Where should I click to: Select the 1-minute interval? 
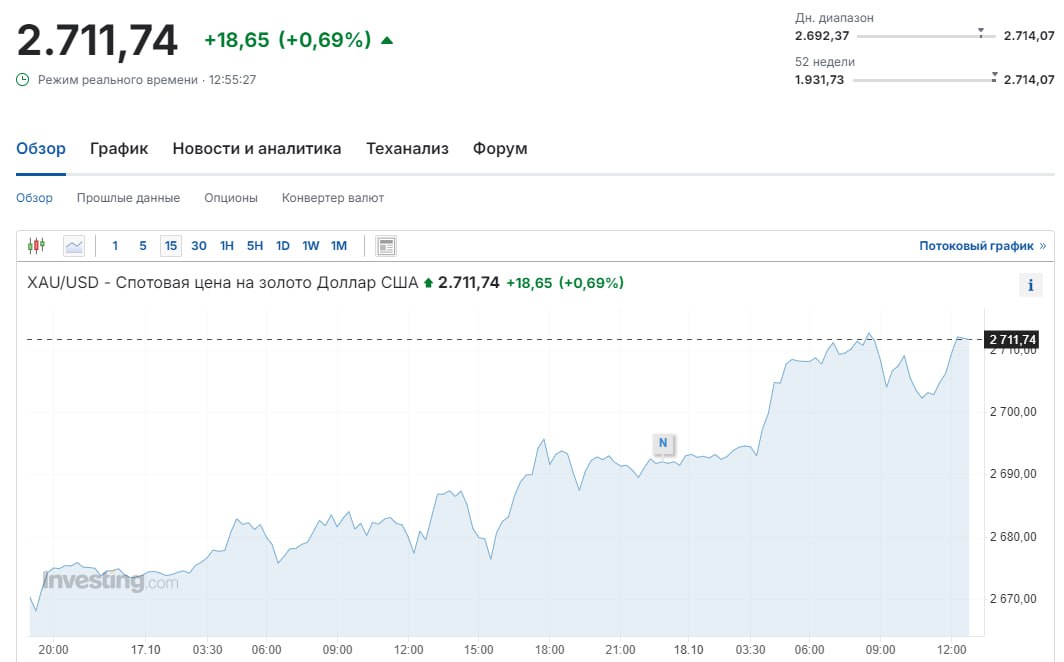pos(115,246)
